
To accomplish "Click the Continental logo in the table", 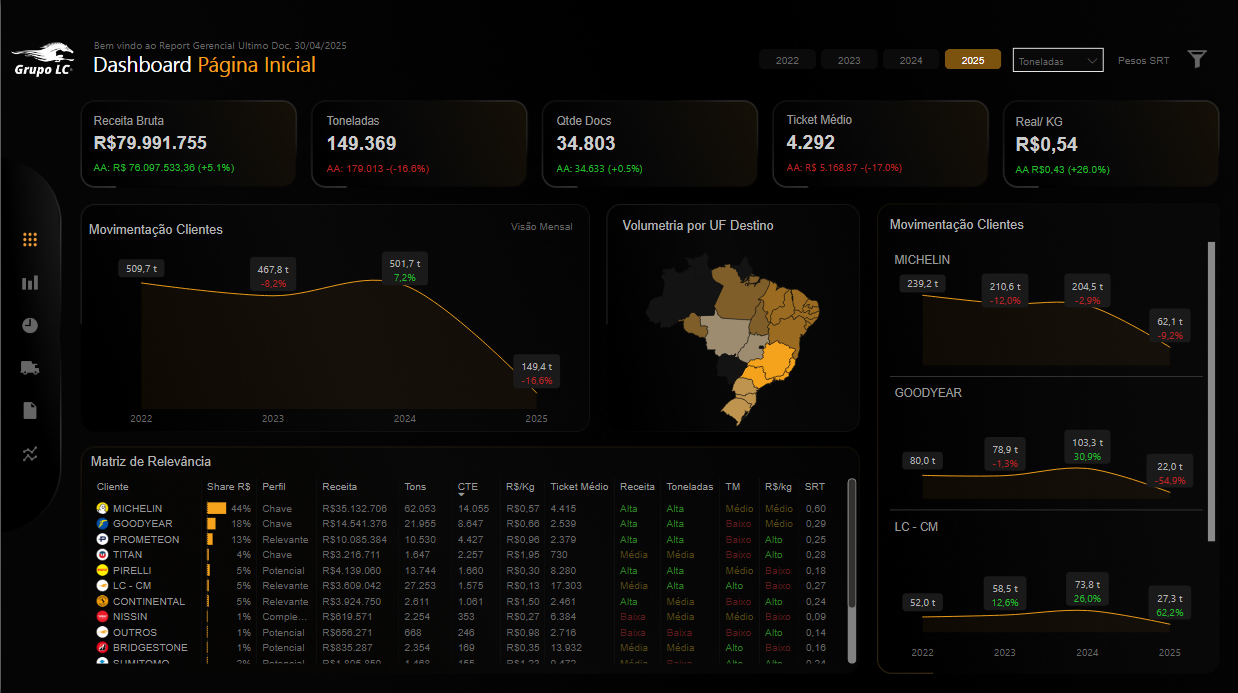I will (102, 601).
